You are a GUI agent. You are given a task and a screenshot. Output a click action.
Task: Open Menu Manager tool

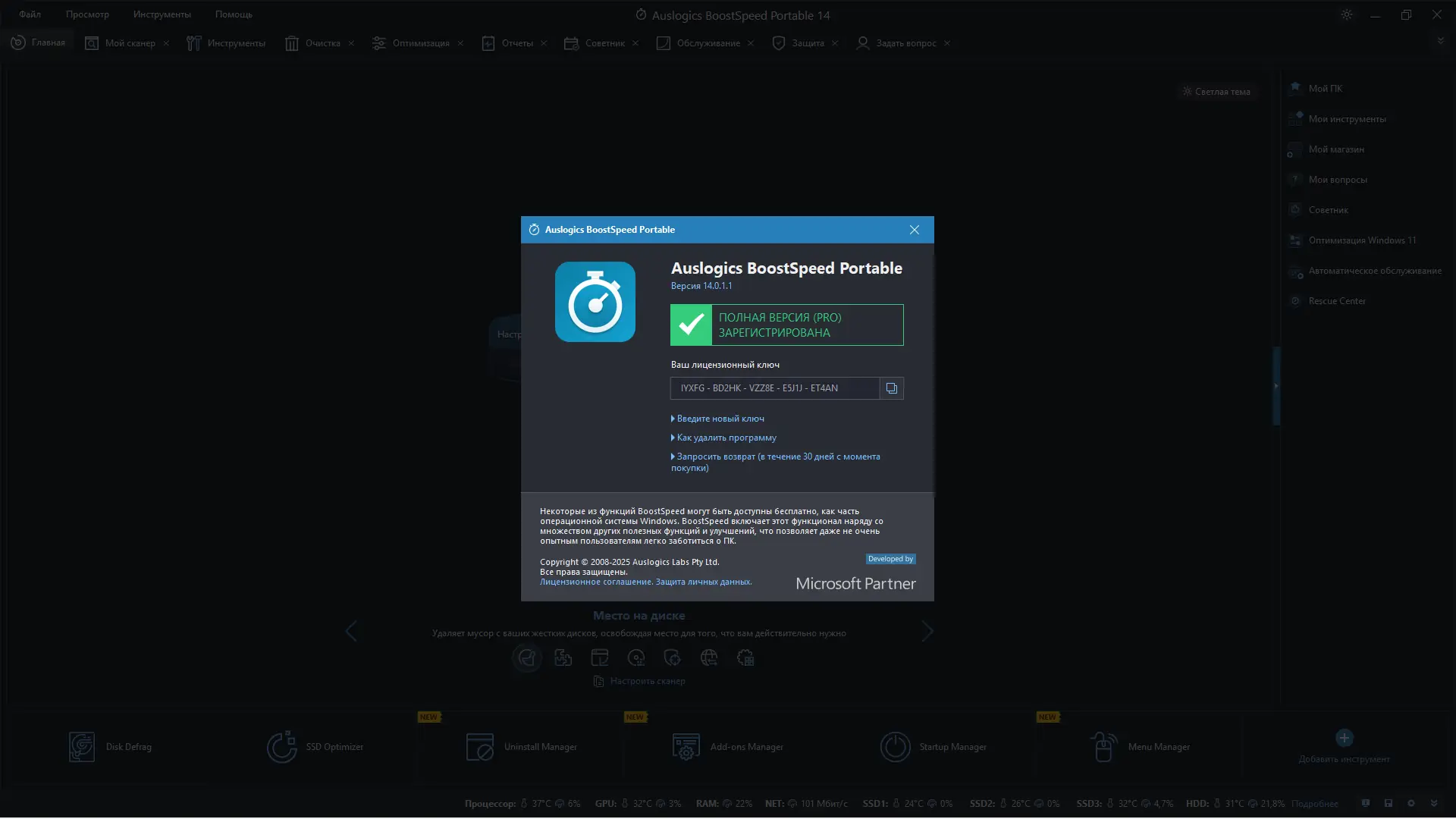point(1140,747)
